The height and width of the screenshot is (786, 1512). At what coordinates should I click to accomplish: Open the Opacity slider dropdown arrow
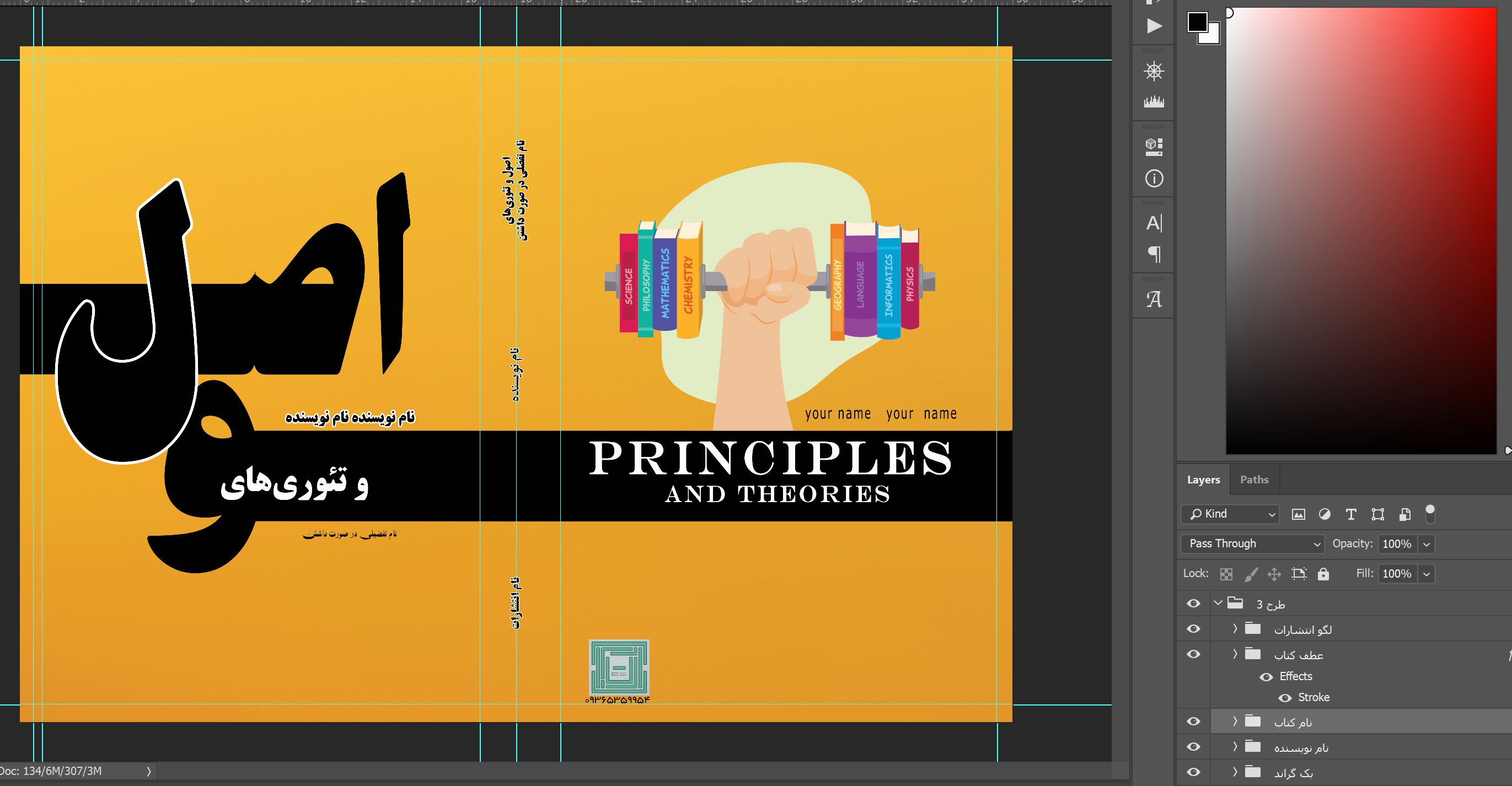click(x=1427, y=545)
